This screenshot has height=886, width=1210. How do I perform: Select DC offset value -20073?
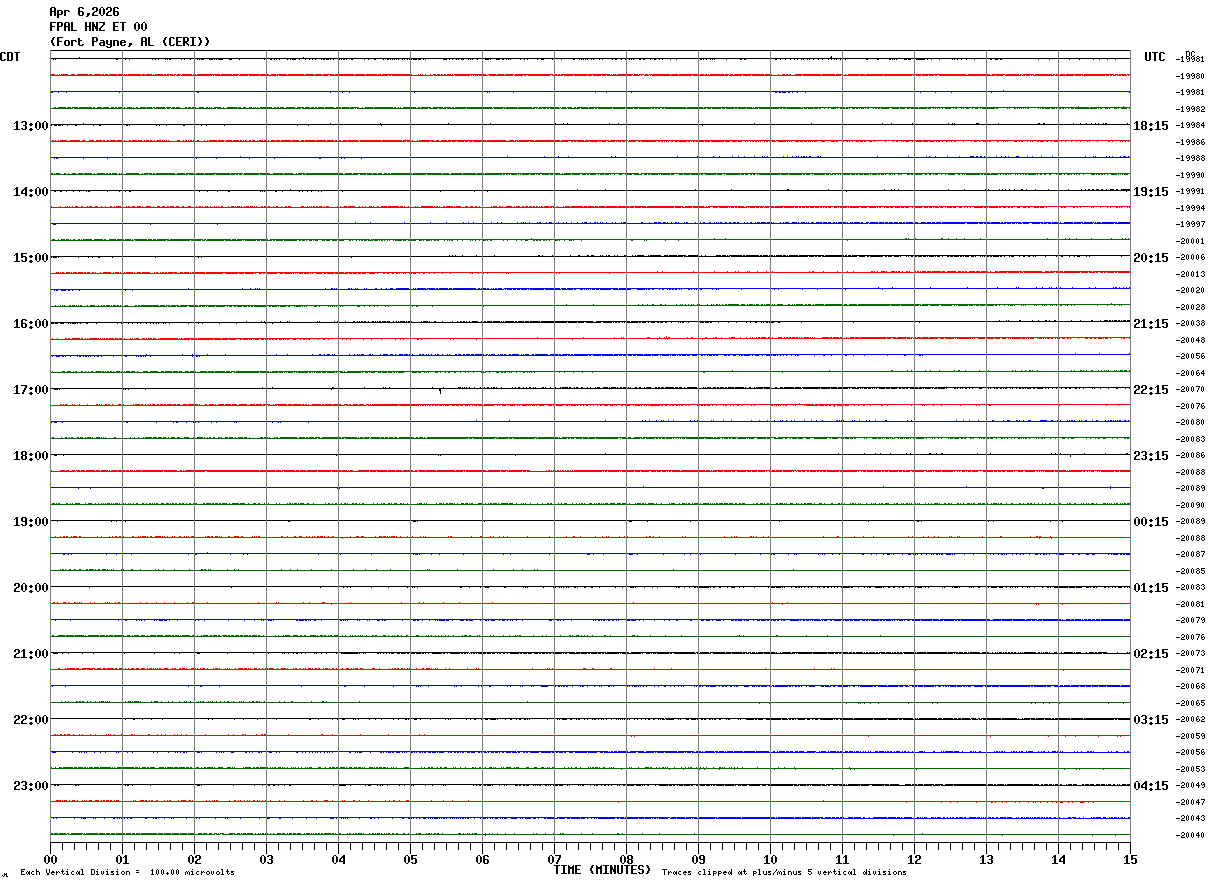(x=1191, y=653)
